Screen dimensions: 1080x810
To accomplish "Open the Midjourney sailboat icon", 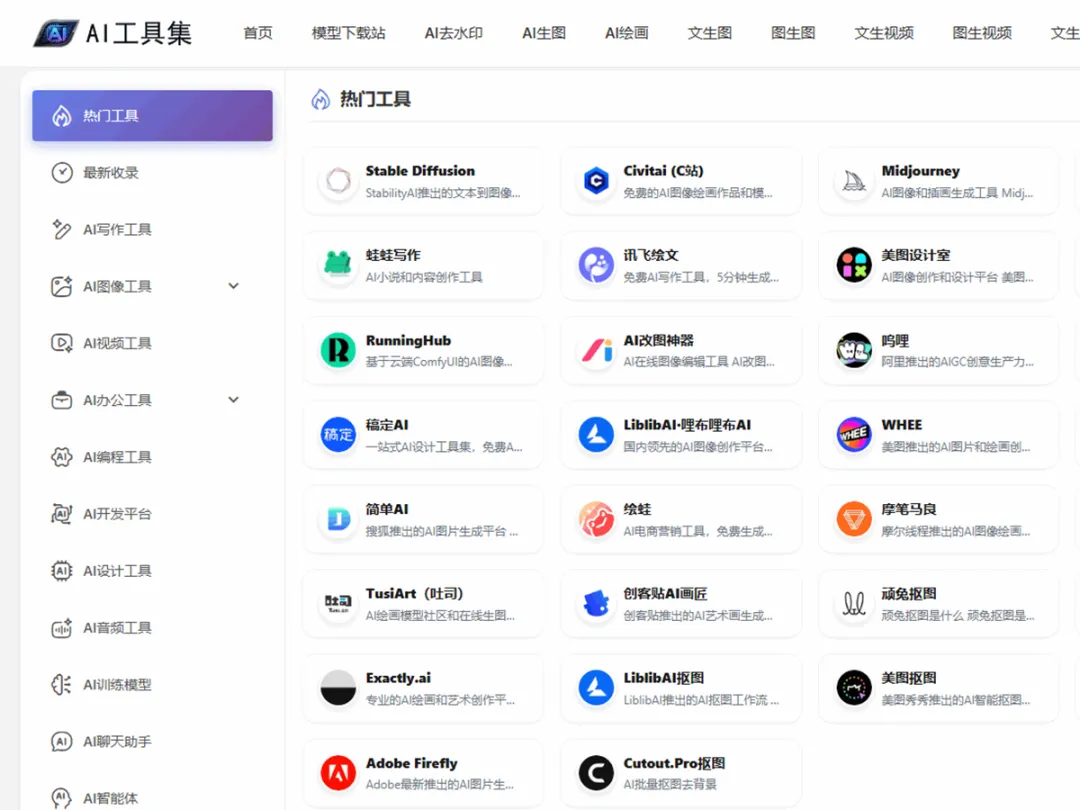I will tap(854, 181).
